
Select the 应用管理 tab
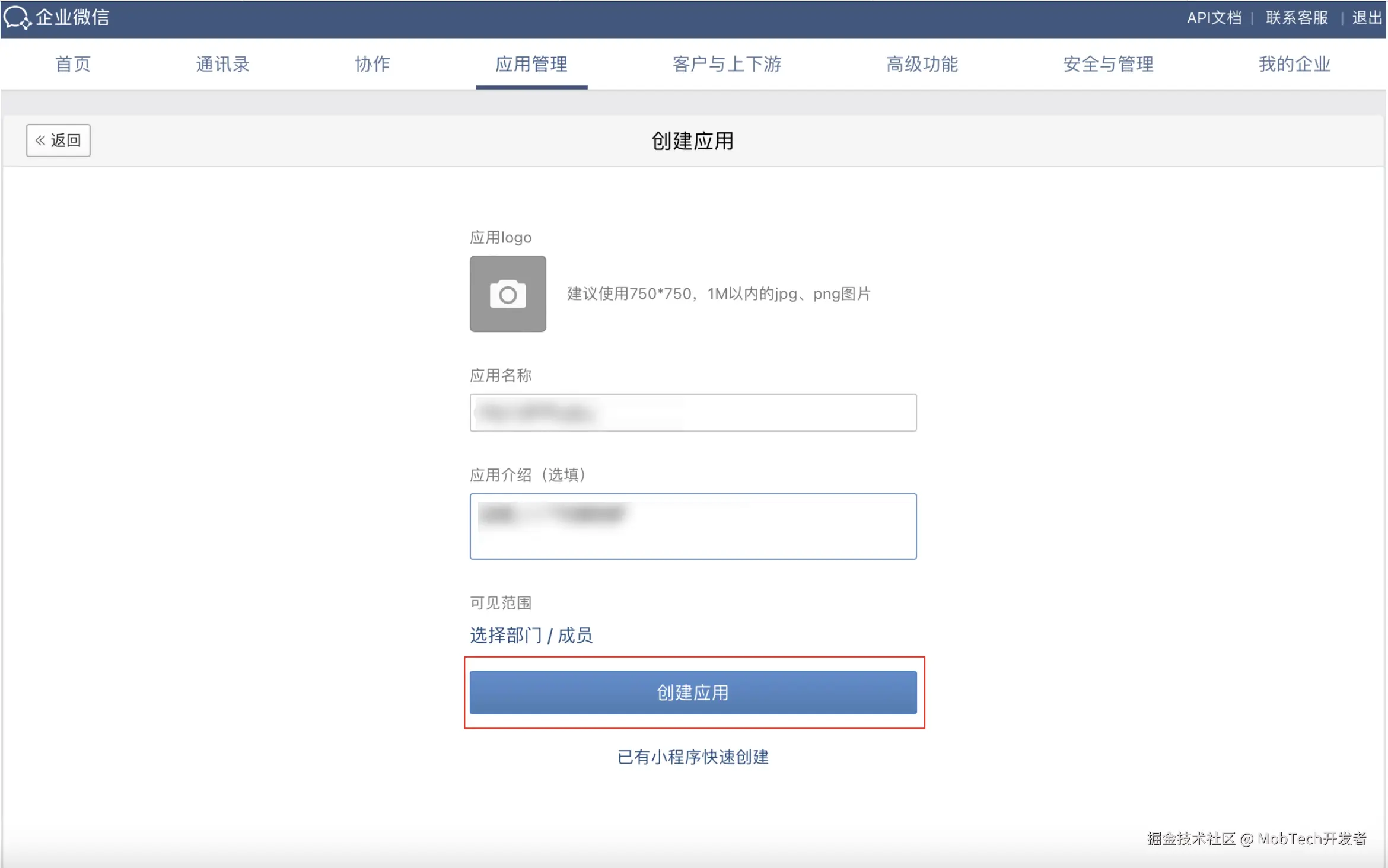[531, 64]
